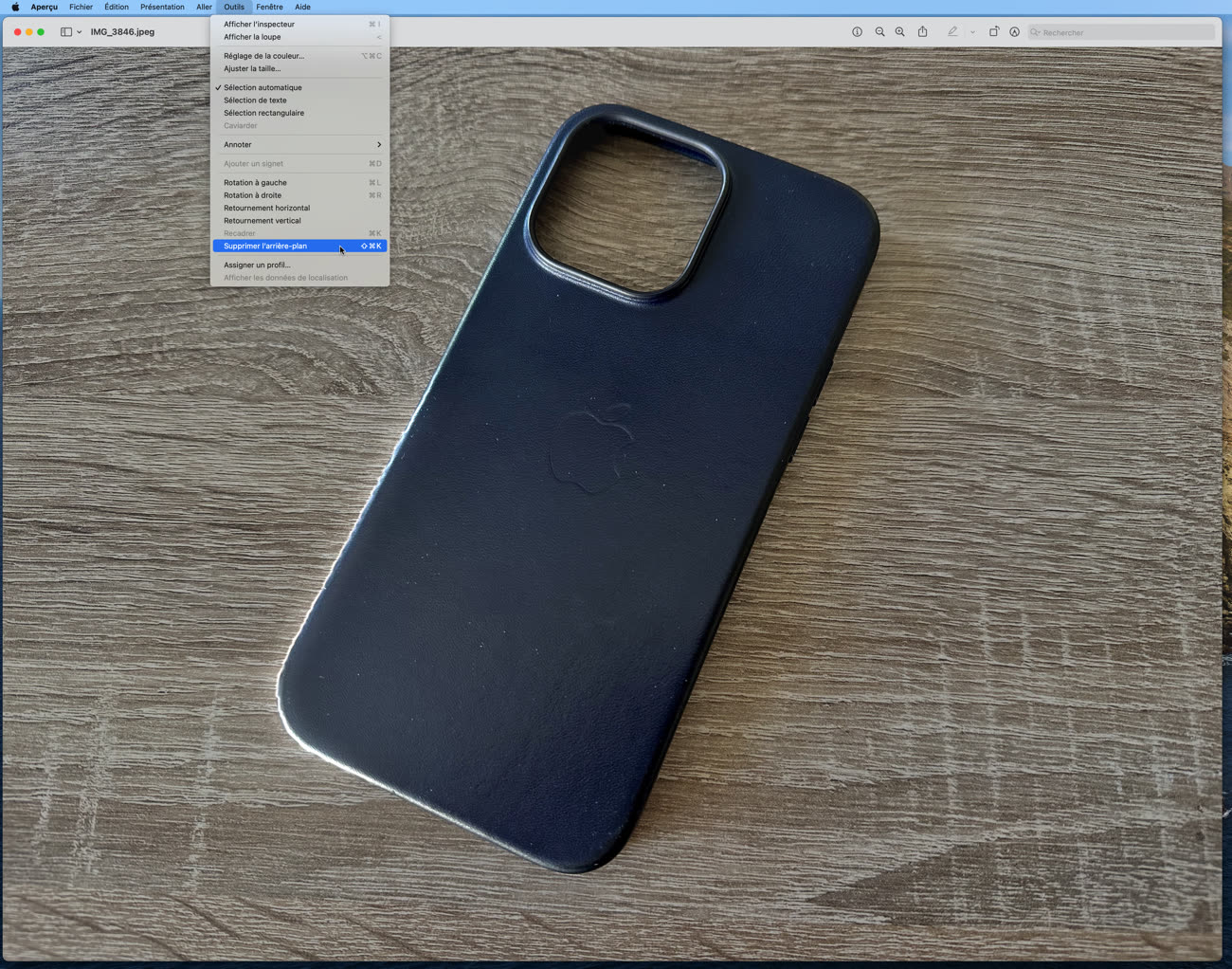Choose Retournement vertical
Screen dimensions: 1232x969
click(x=299, y=220)
